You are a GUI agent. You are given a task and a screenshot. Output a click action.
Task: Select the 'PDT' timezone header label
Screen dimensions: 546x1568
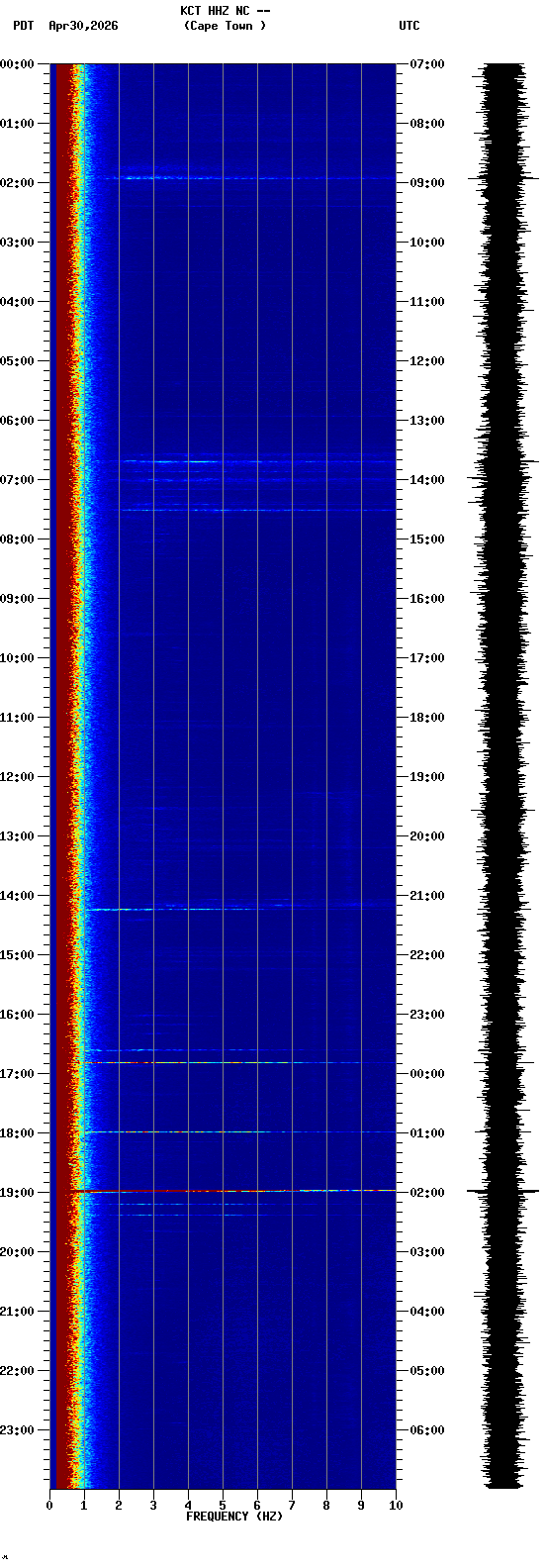pyautogui.click(x=23, y=26)
